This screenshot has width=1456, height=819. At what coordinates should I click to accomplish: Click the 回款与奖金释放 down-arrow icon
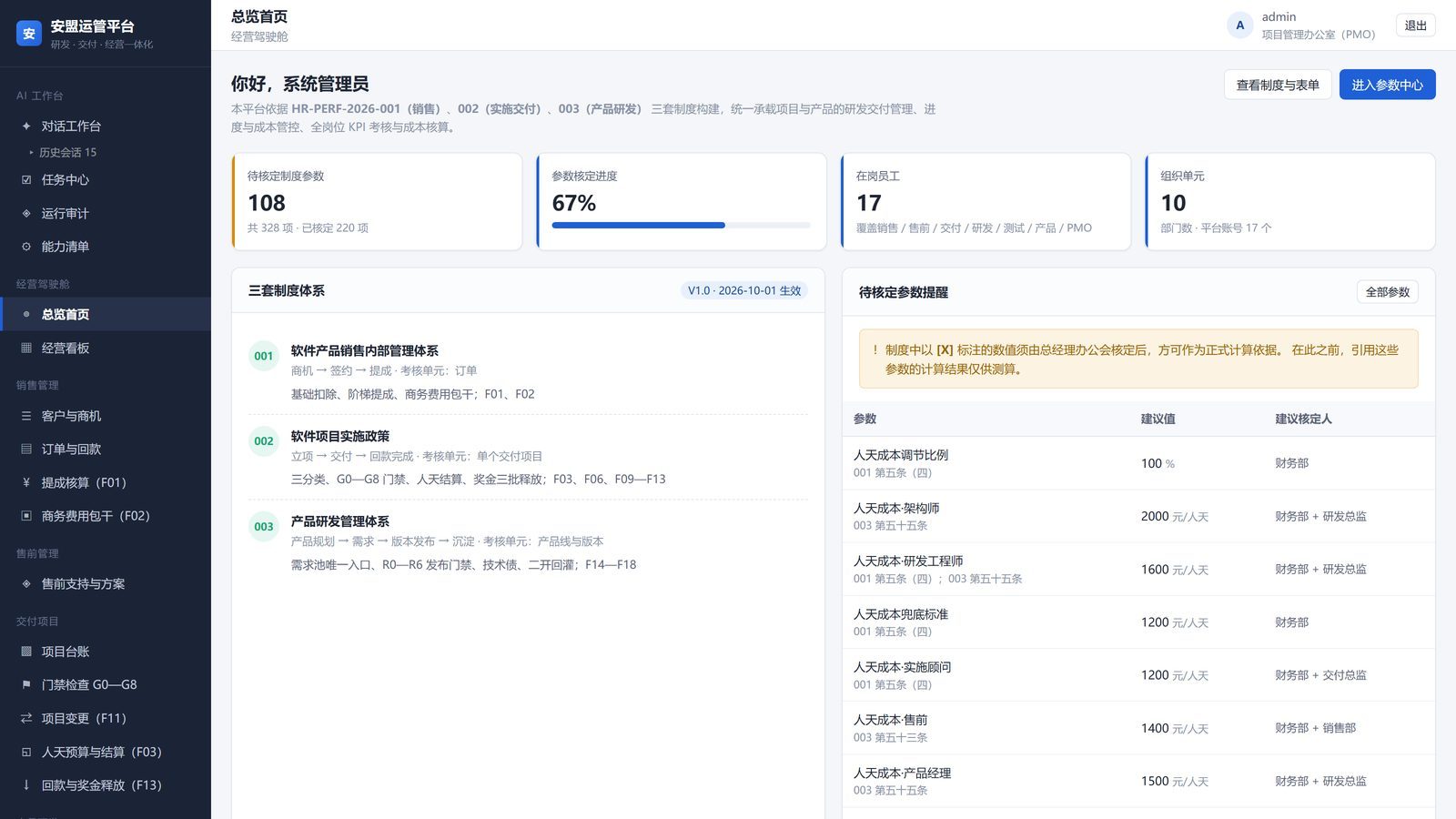tap(26, 785)
